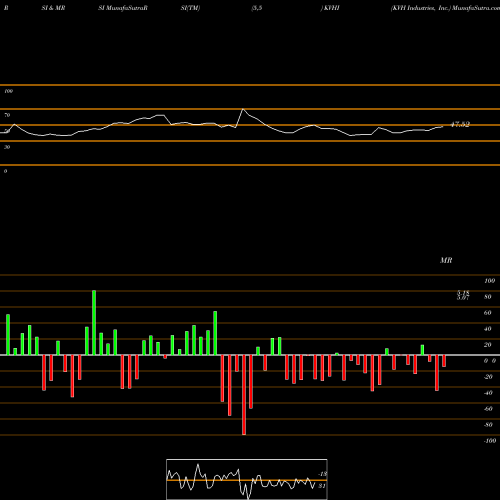
Task: Click the mini chart upper right value
Action: 323,474
